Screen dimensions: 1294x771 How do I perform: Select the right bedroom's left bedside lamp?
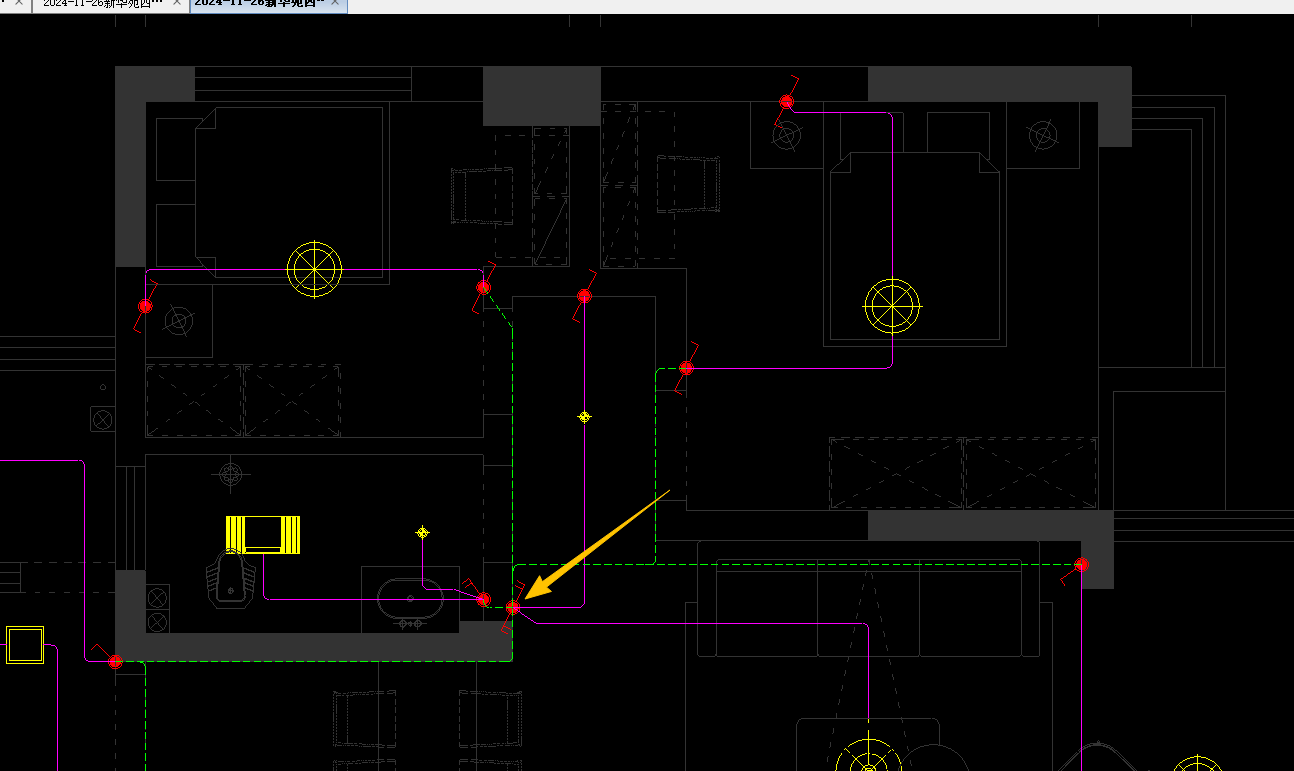coord(786,134)
